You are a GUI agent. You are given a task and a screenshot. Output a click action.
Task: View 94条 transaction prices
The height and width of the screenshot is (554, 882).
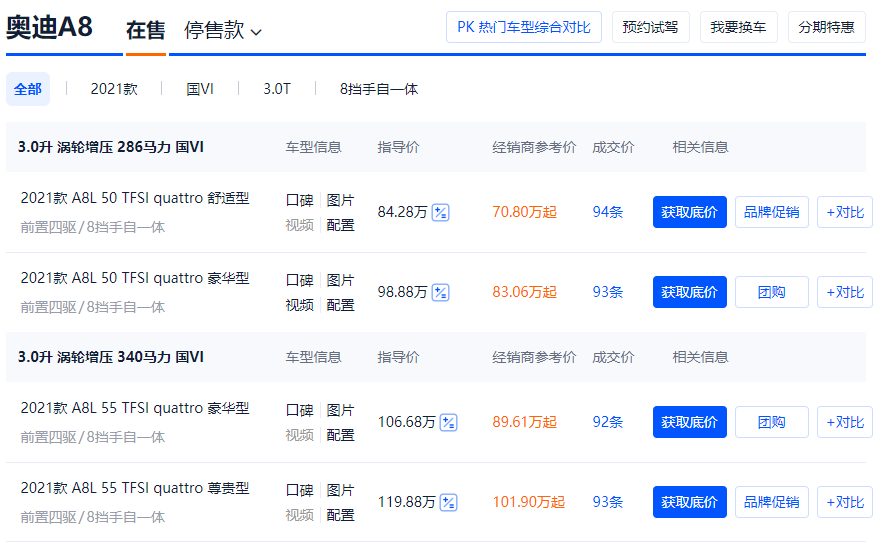(x=607, y=212)
